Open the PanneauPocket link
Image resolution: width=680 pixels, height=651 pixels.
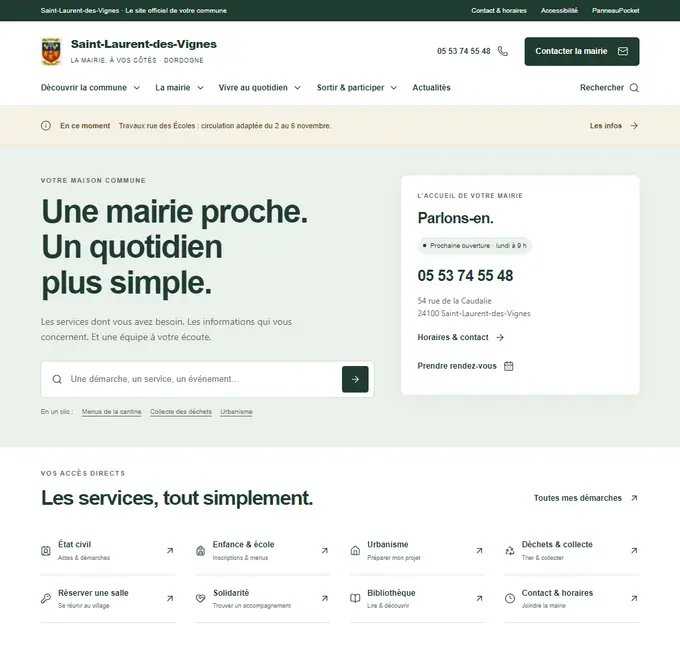point(615,10)
